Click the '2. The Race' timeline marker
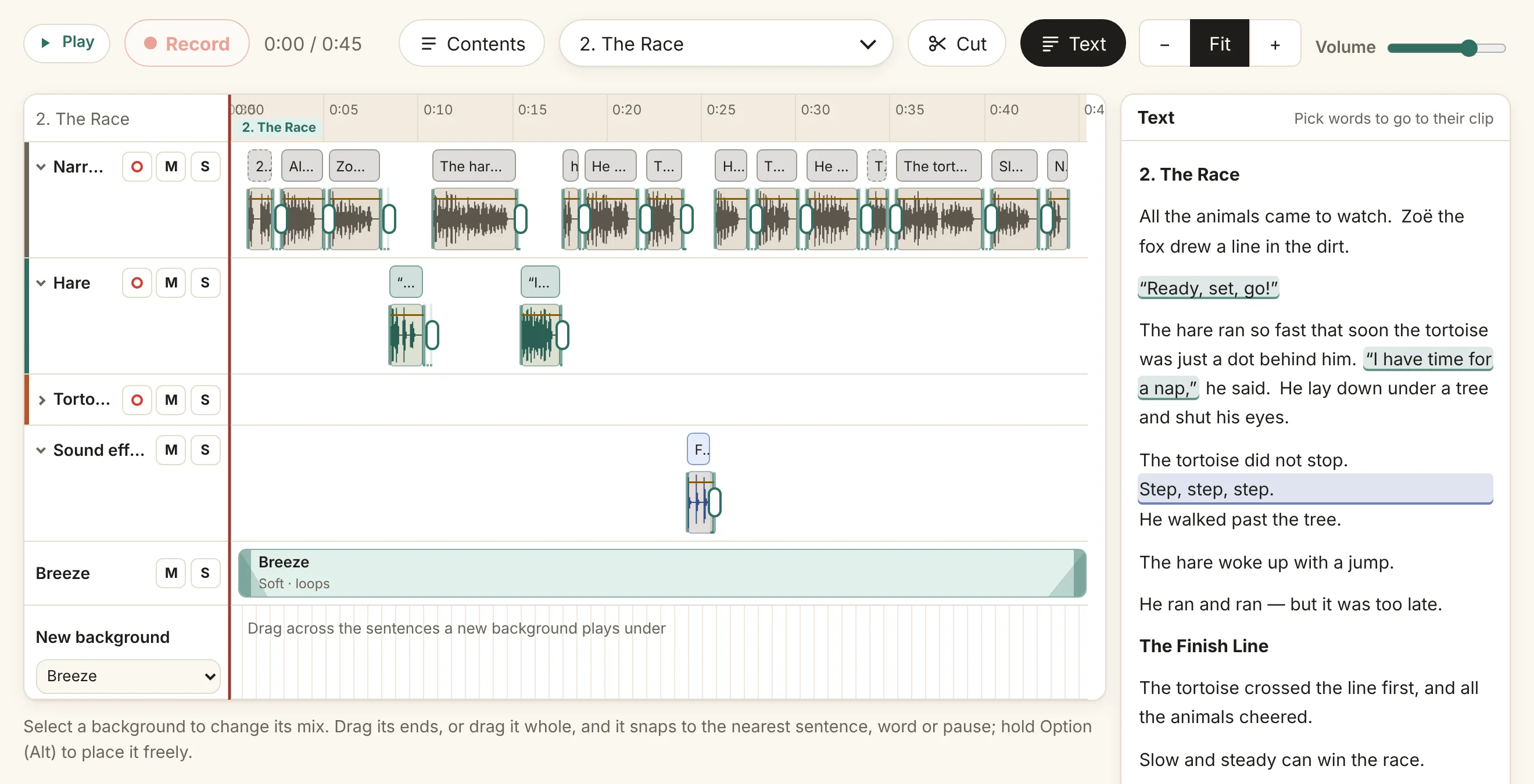 tap(279, 127)
